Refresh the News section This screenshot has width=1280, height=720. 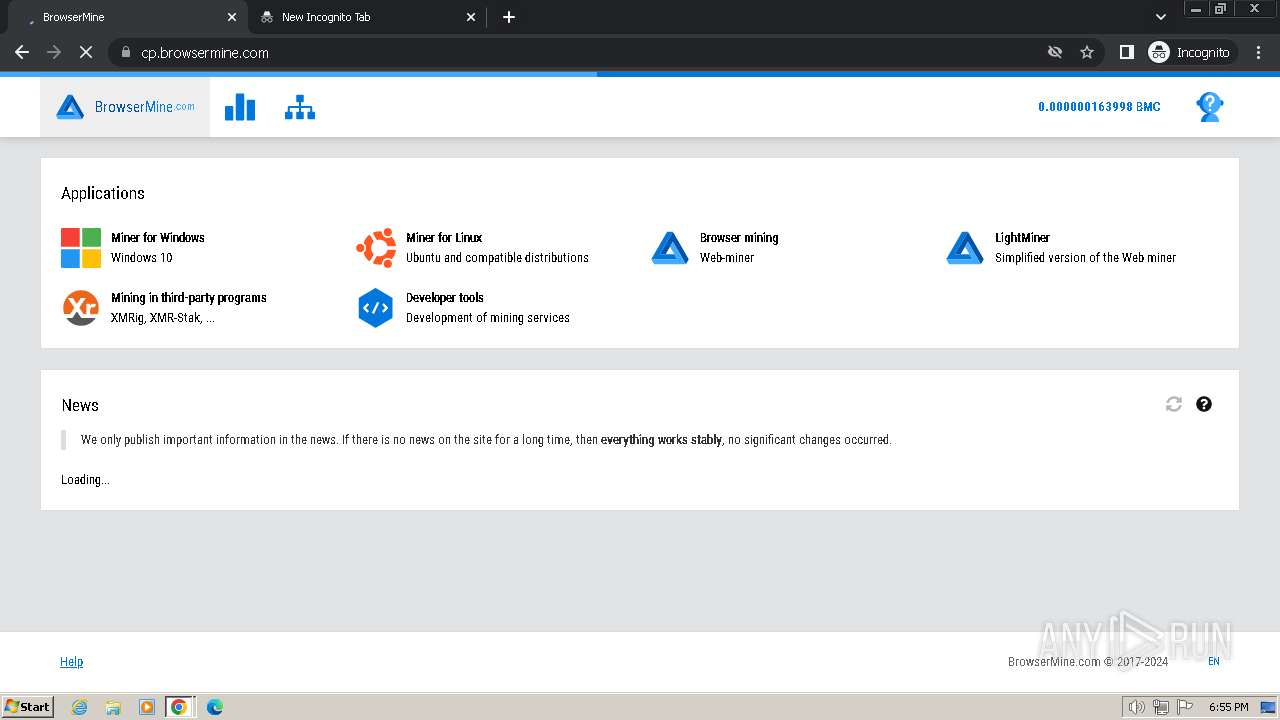pos(1174,404)
